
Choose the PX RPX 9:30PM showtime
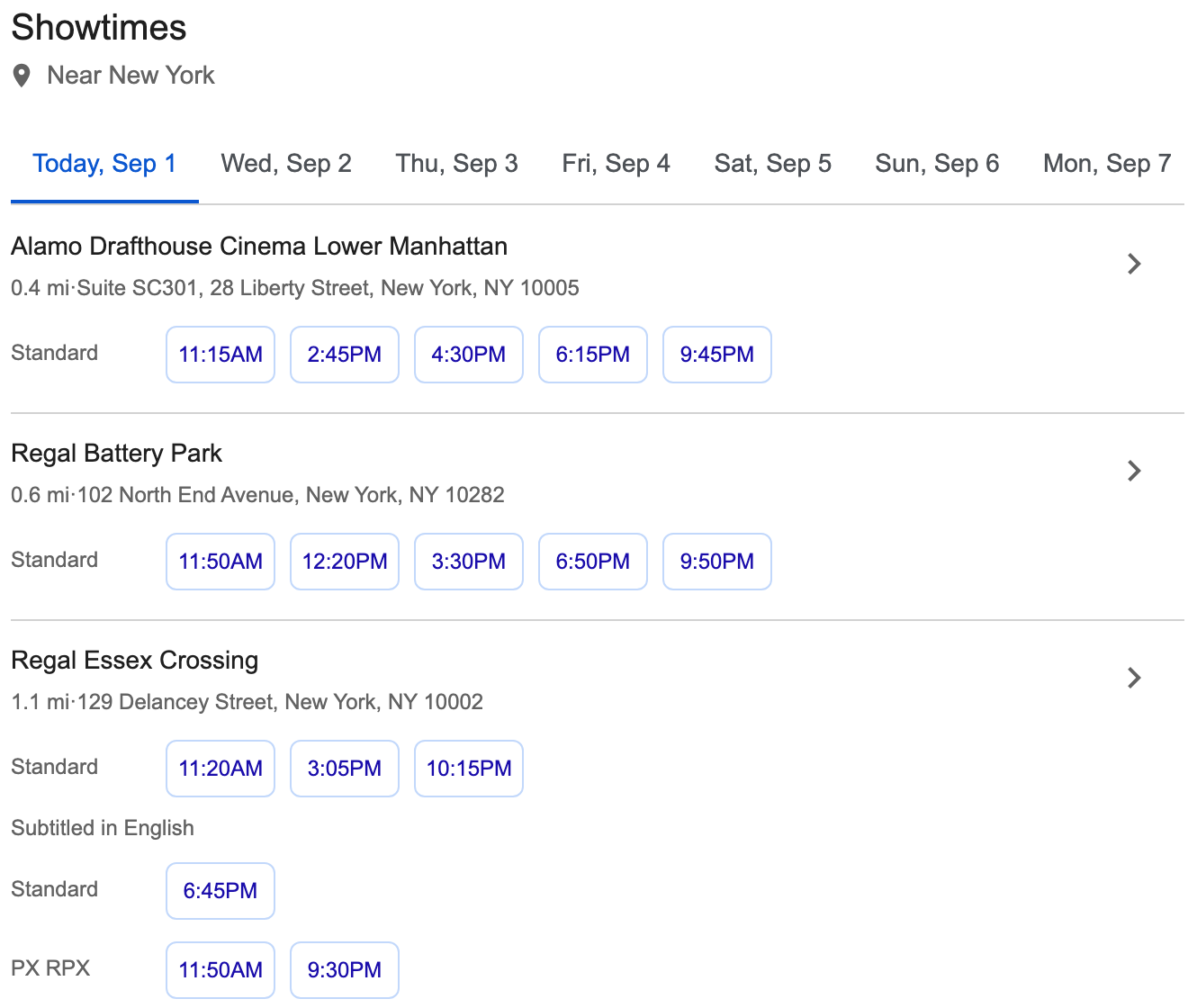click(x=345, y=970)
